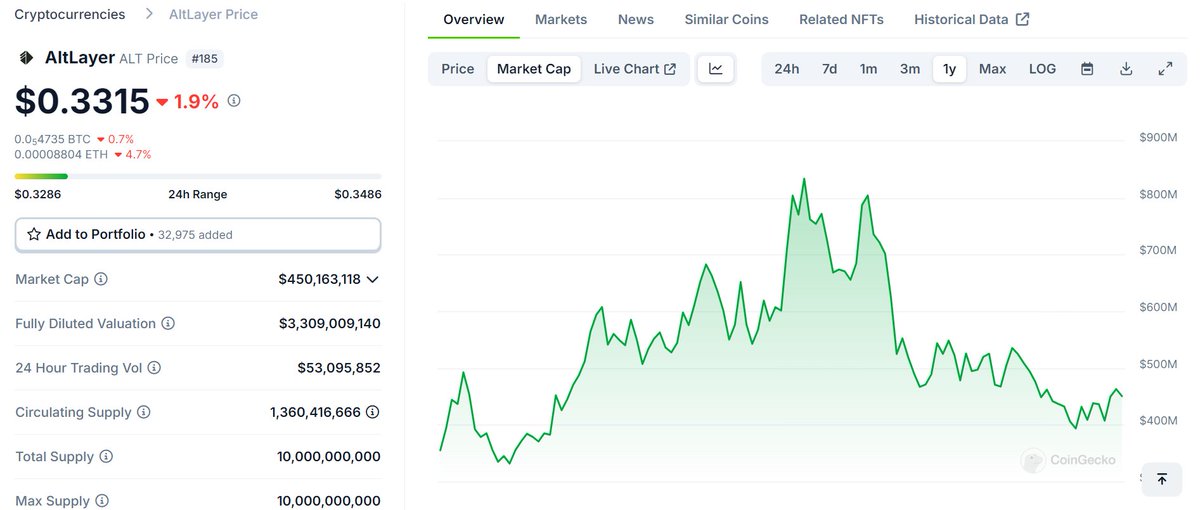Viewport: 1200px width, 510px height.
Task: Click the info icon after 1,360,416,666 value
Action: point(373,412)
